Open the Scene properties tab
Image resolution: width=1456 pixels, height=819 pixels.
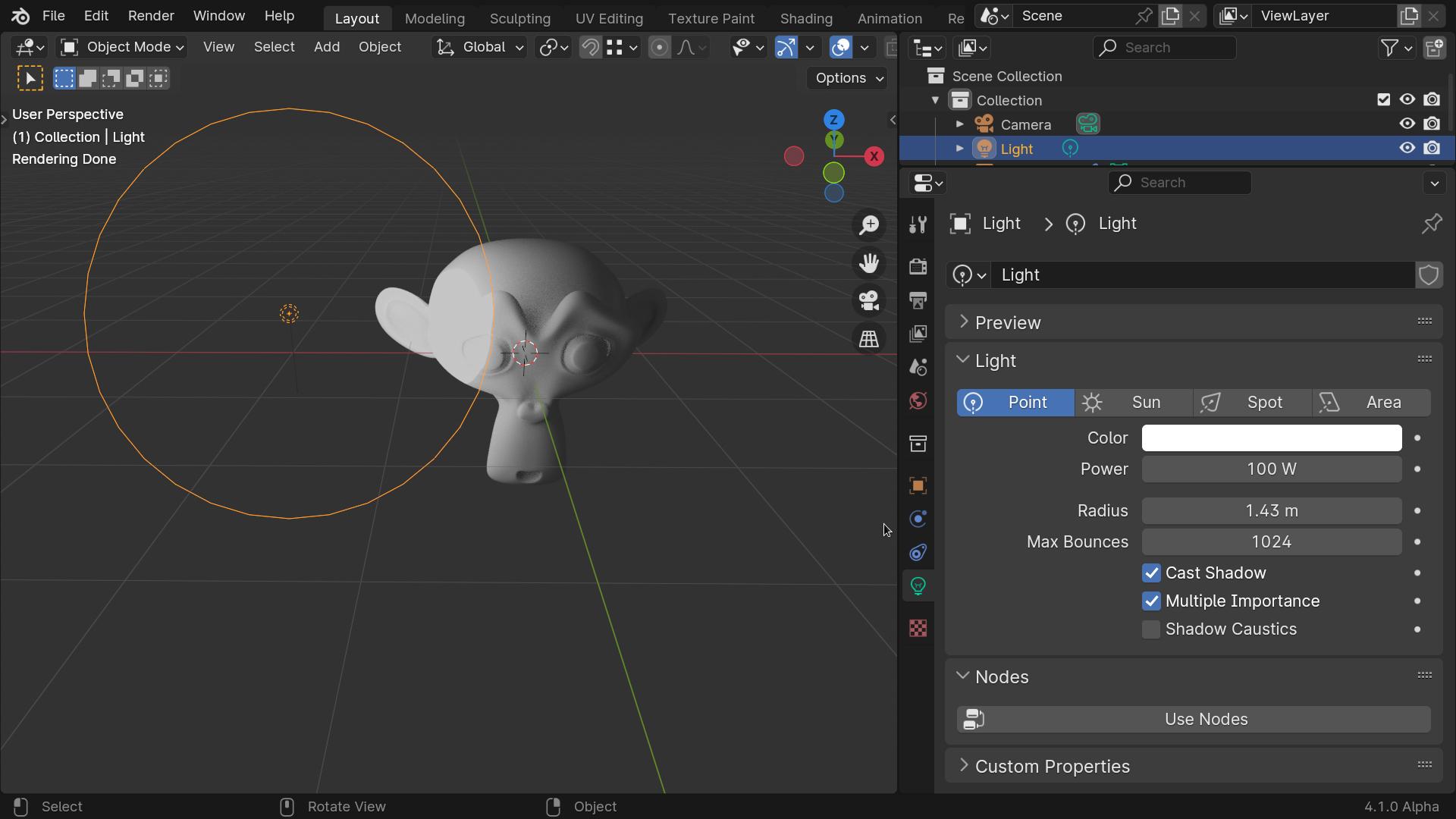tap(918, 367)
